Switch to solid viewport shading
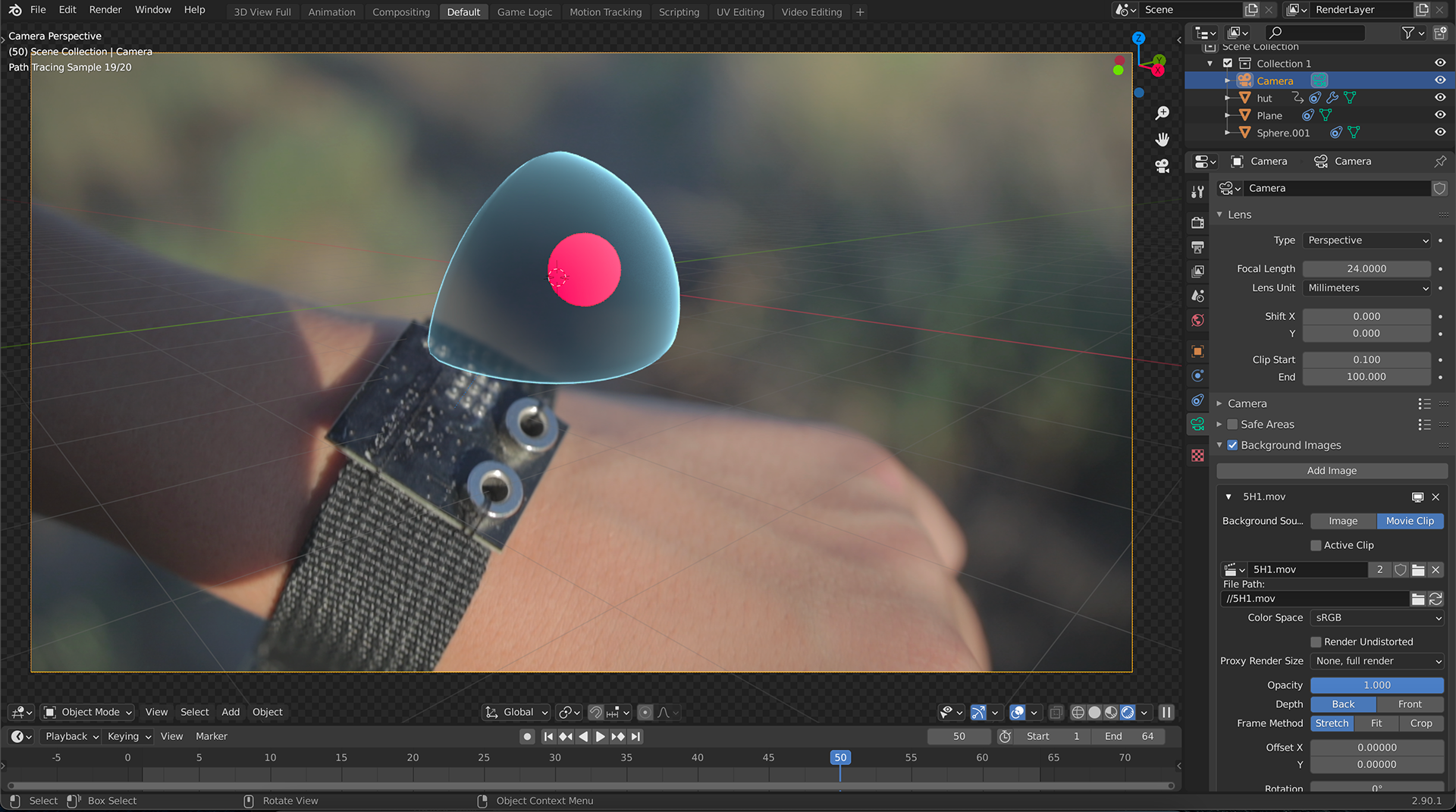The image size is (1456, 812). click(x=1094, y=712)
